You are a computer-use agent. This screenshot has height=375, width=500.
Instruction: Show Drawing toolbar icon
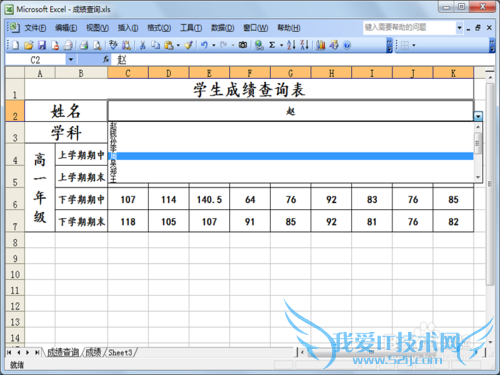point(334,45)
